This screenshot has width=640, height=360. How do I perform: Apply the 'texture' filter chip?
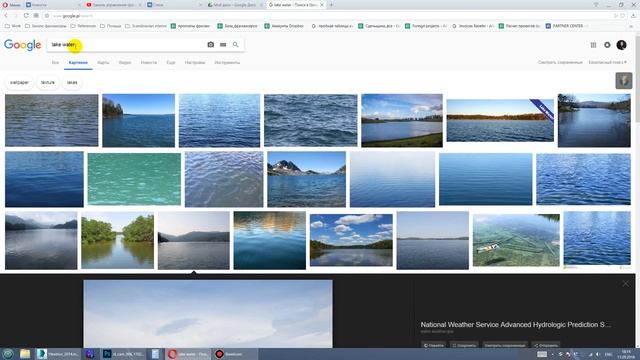click(x=48, y=82)
